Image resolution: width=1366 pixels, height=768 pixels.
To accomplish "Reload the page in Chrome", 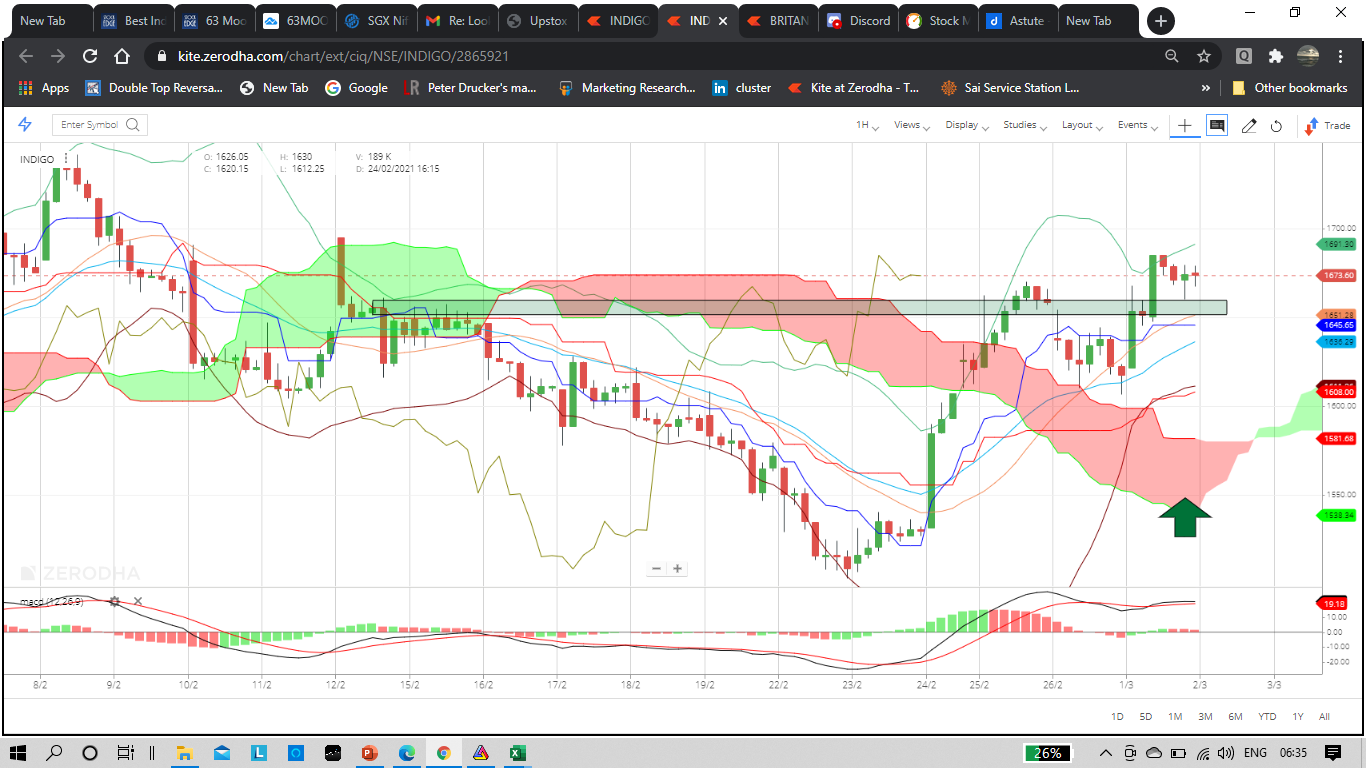I will (x=90, y=57).
